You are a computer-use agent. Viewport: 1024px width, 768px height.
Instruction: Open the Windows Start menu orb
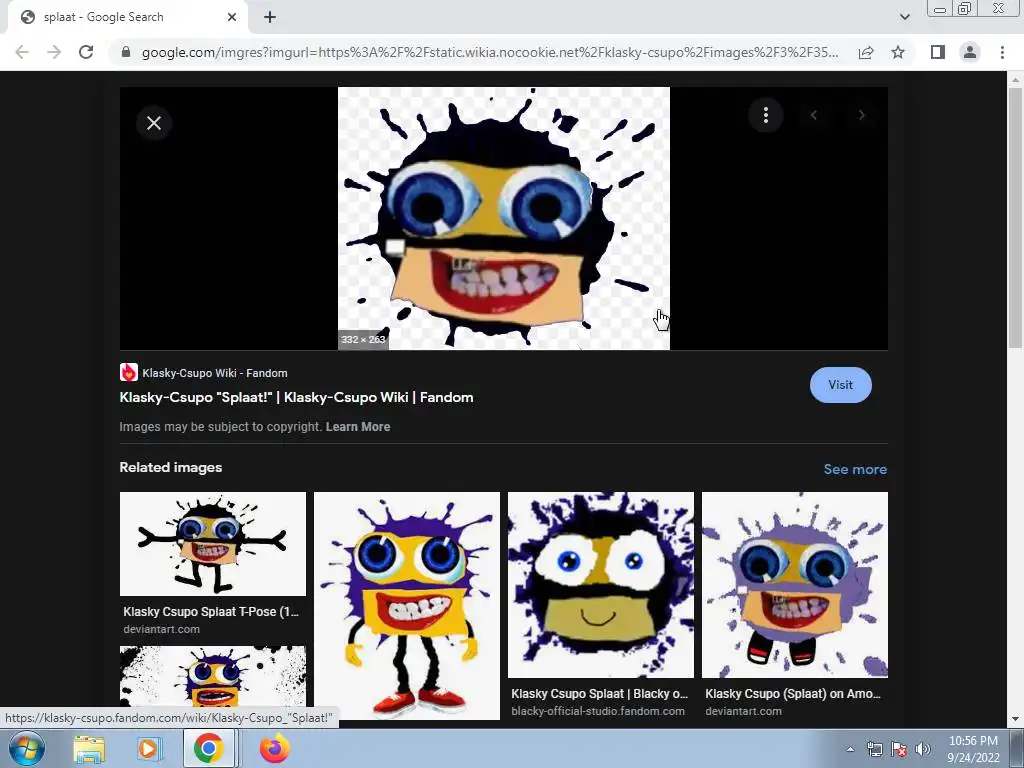(x=27, y=748)
